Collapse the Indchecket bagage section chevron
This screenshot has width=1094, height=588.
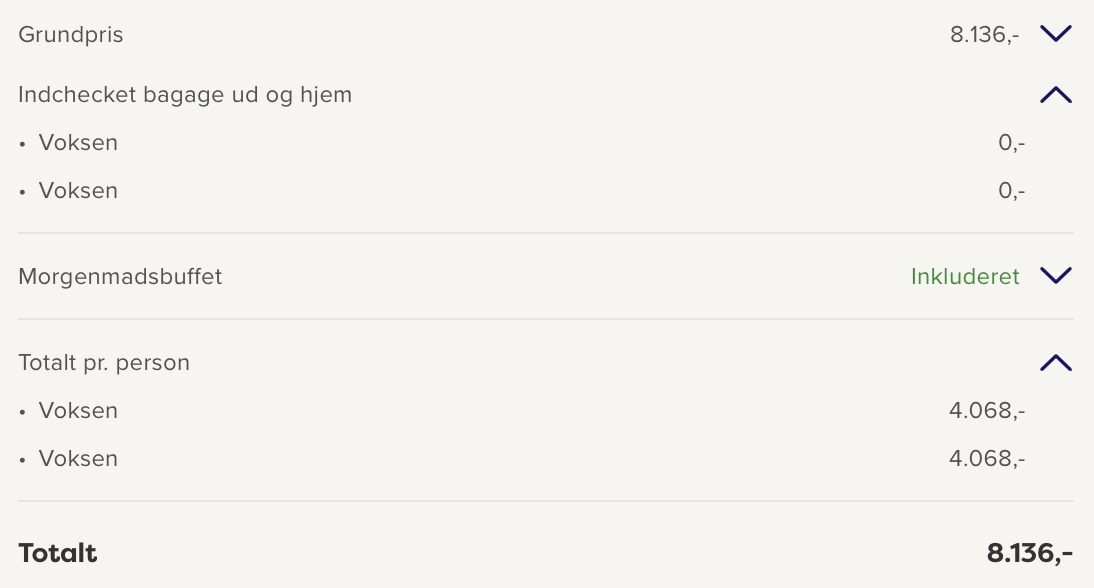pyautogui.click(x=1055, y=95)
